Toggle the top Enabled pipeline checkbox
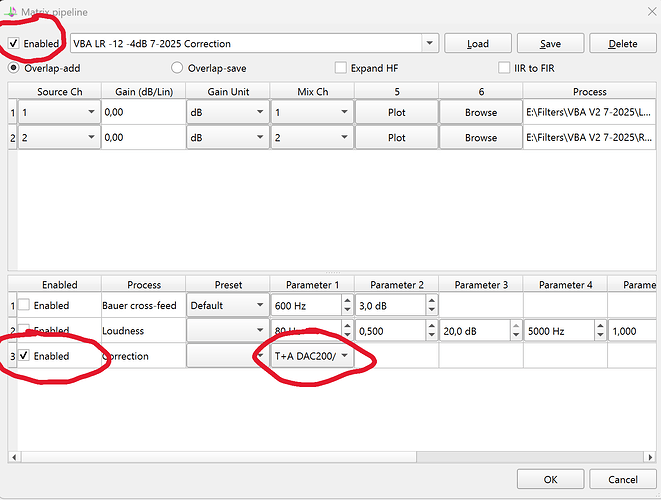 click(14, 44)
